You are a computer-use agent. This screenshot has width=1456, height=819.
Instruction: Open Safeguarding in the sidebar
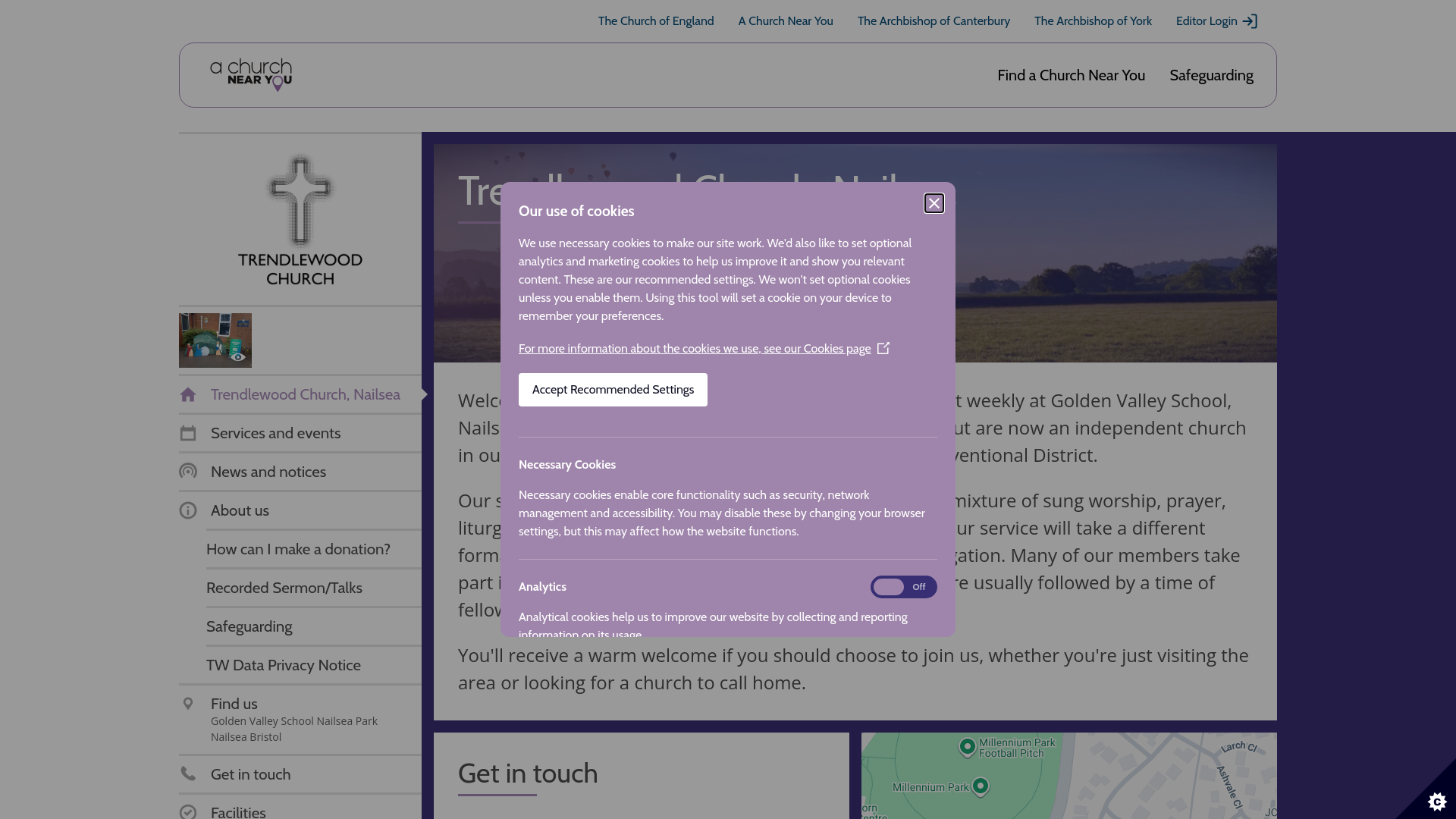tap(249, 626)
